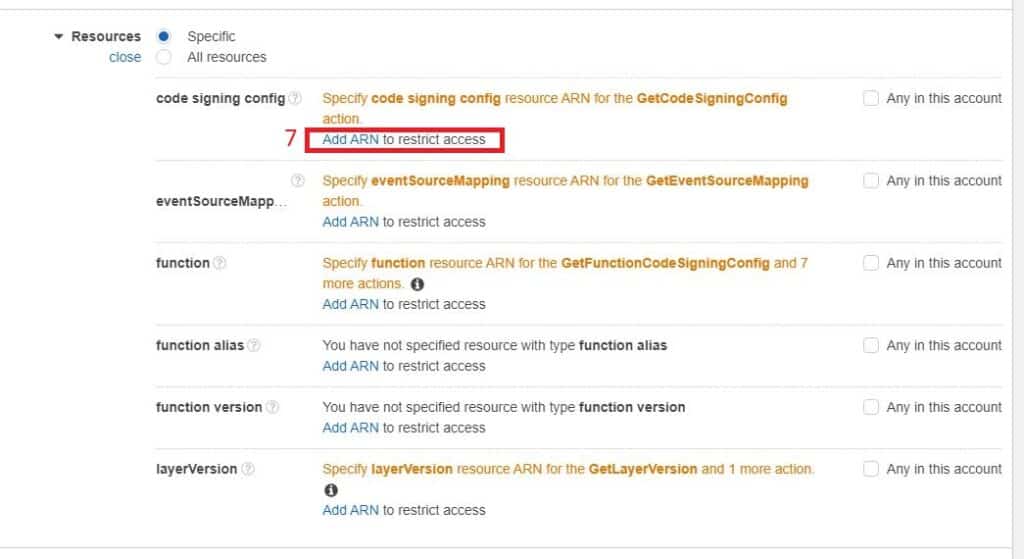1024x559 pixels.
Task: Check 'Any in this account' for eventSourceMapping
Action: (871, 181)
